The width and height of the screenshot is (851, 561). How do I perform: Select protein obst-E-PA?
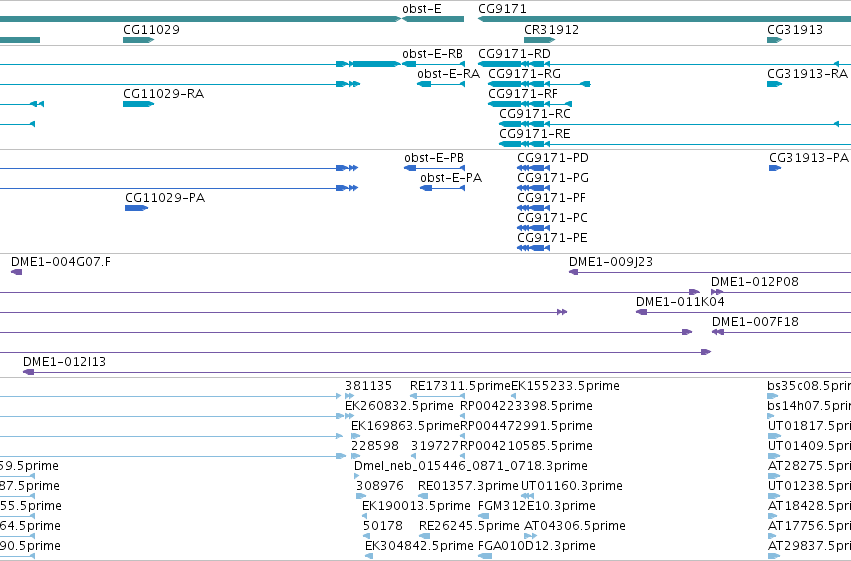tap(442, 188)
